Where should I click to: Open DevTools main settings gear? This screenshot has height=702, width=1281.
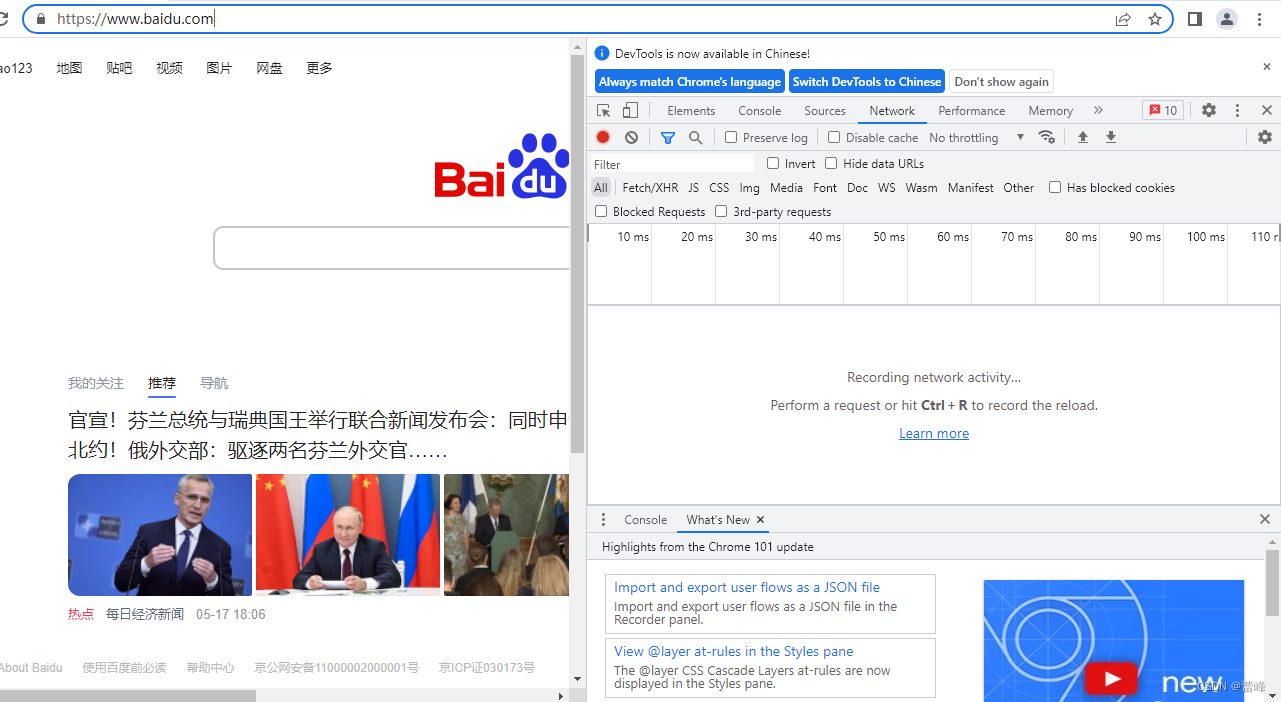tap(1209, 110)
